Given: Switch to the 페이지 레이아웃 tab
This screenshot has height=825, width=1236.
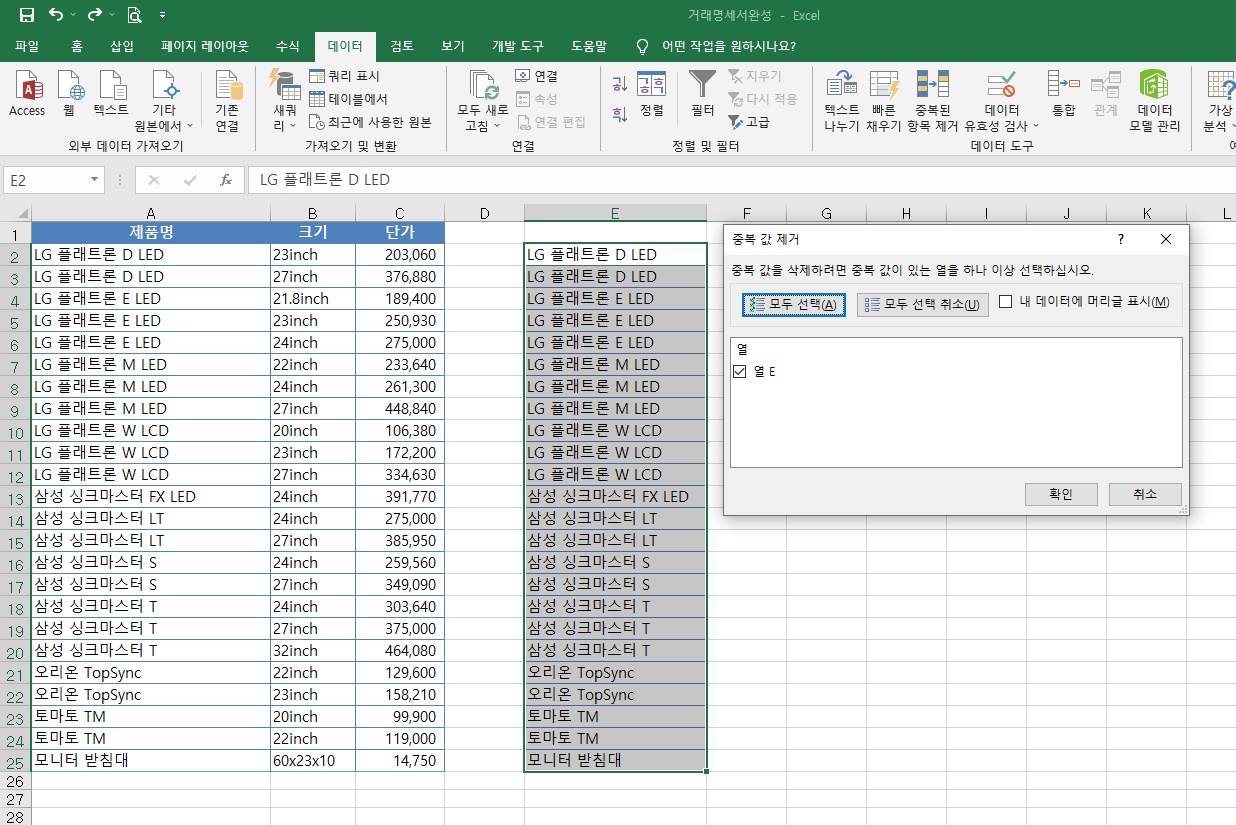Looking at the screenshot, I should tap(205, 46).
